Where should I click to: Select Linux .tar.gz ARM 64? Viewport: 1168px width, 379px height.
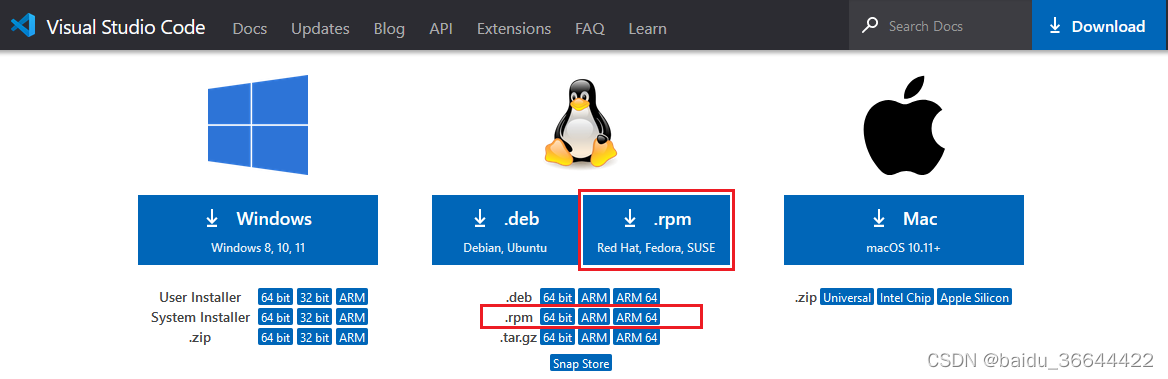(637, 337)
